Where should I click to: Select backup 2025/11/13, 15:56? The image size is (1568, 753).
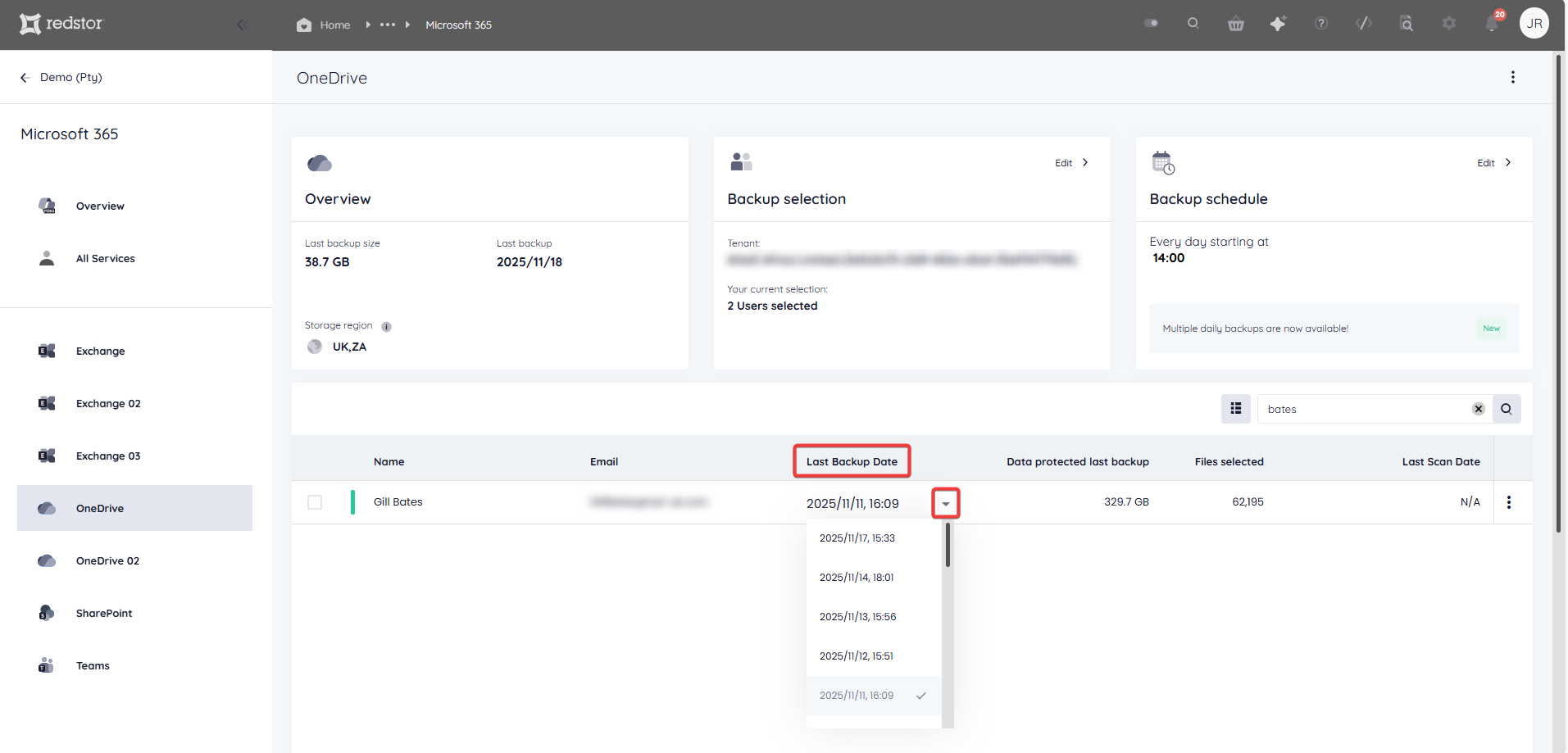tap(874, 617)
